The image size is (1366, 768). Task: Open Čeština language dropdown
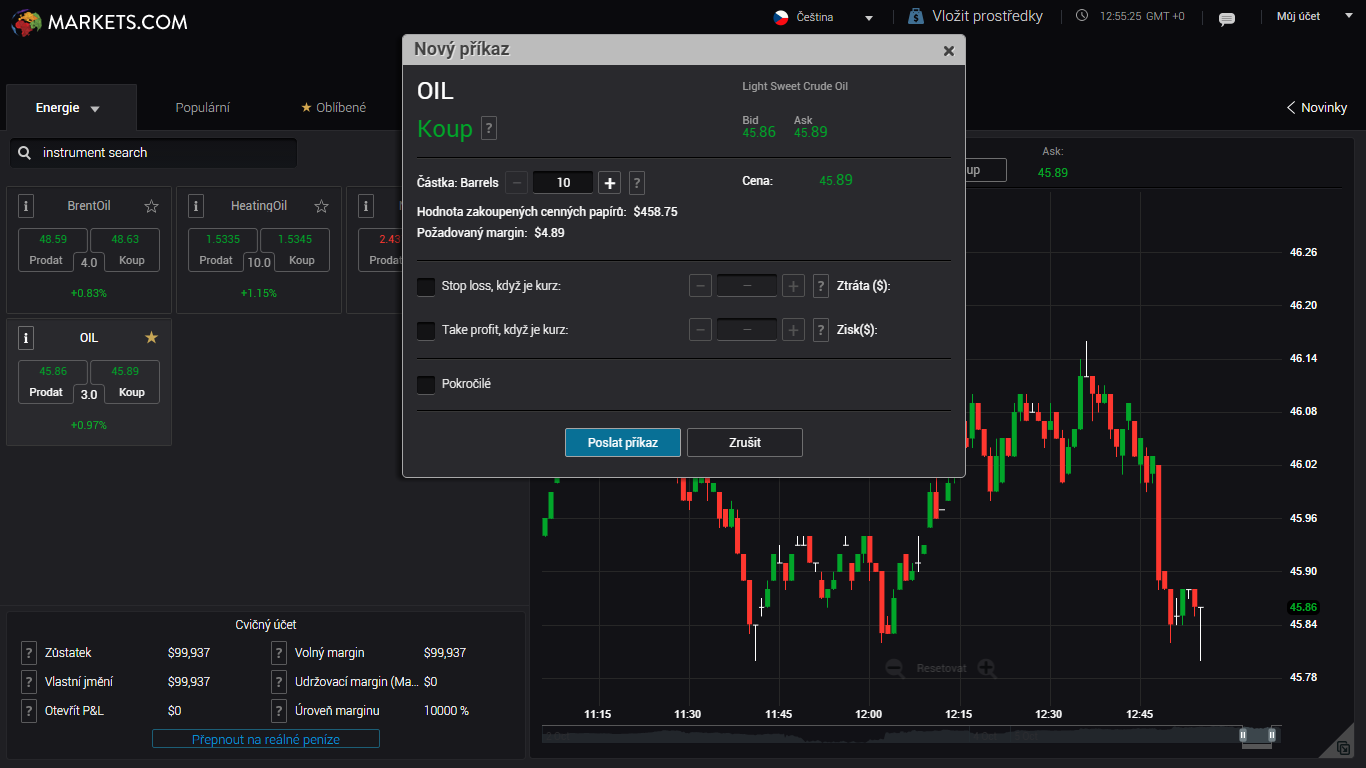click(823, 18)
